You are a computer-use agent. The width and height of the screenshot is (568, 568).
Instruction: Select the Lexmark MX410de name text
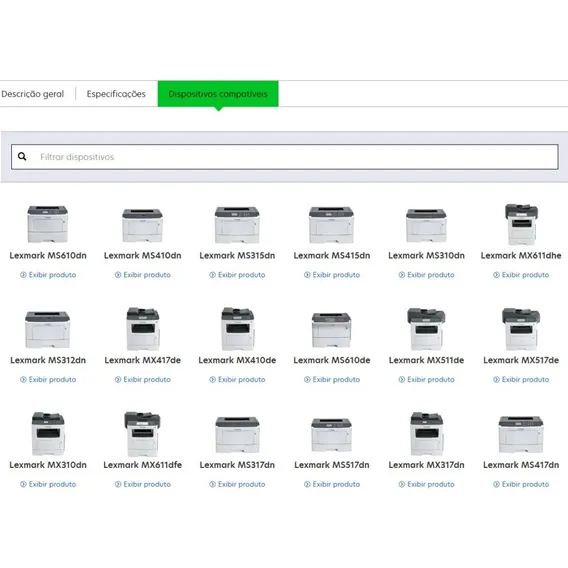(x=237, y=360)
